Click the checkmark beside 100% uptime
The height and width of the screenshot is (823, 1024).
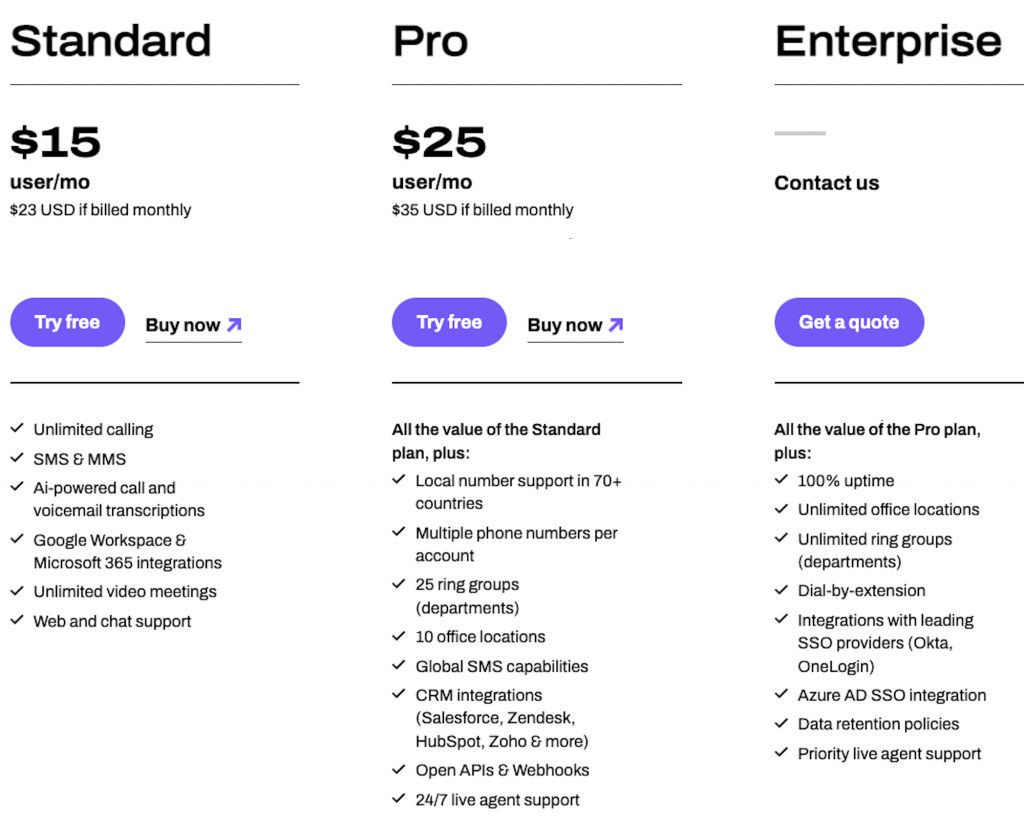pos(782,480)
